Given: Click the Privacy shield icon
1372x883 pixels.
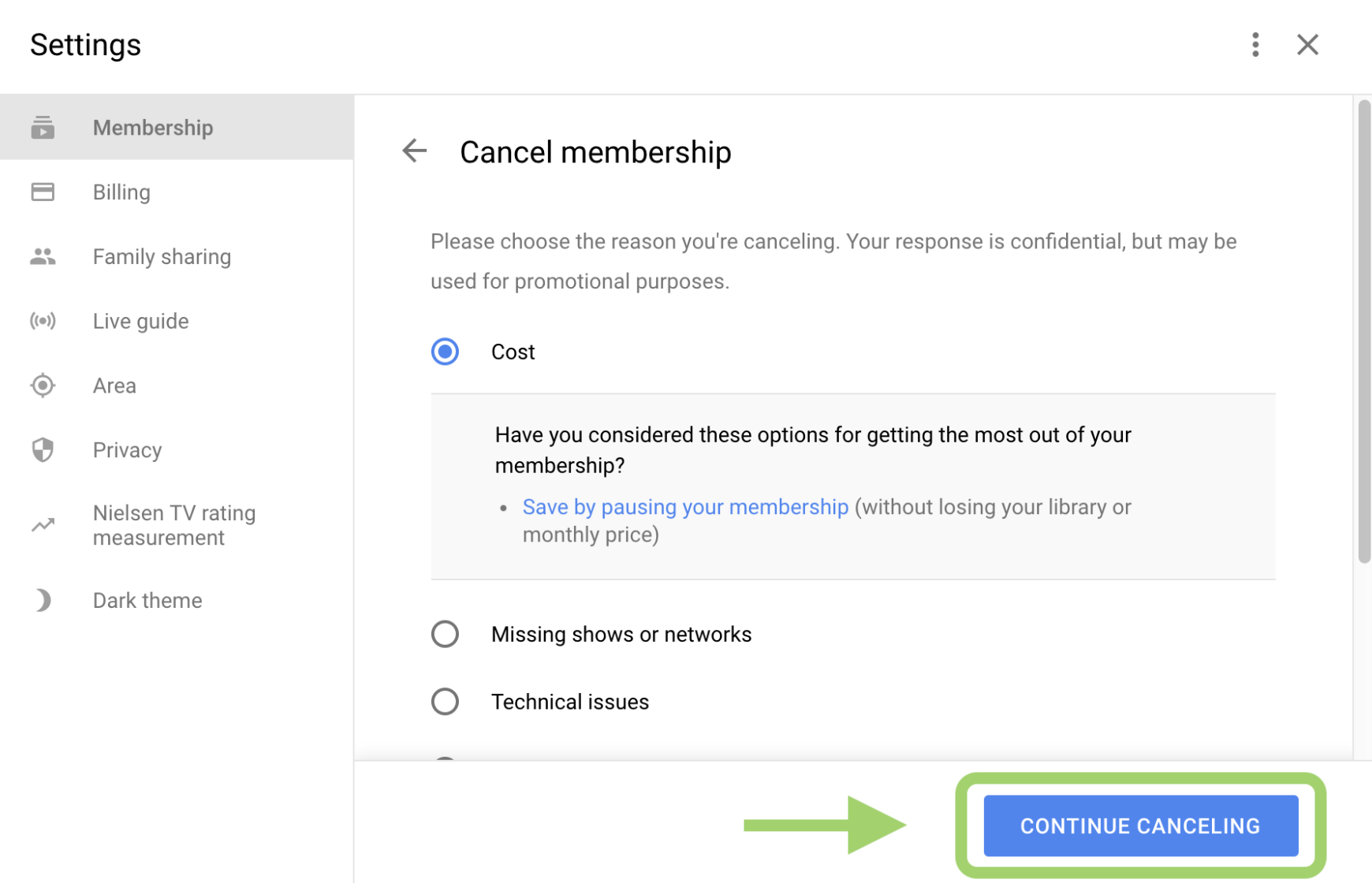Looking at the screenshot, I should (43, 449).
